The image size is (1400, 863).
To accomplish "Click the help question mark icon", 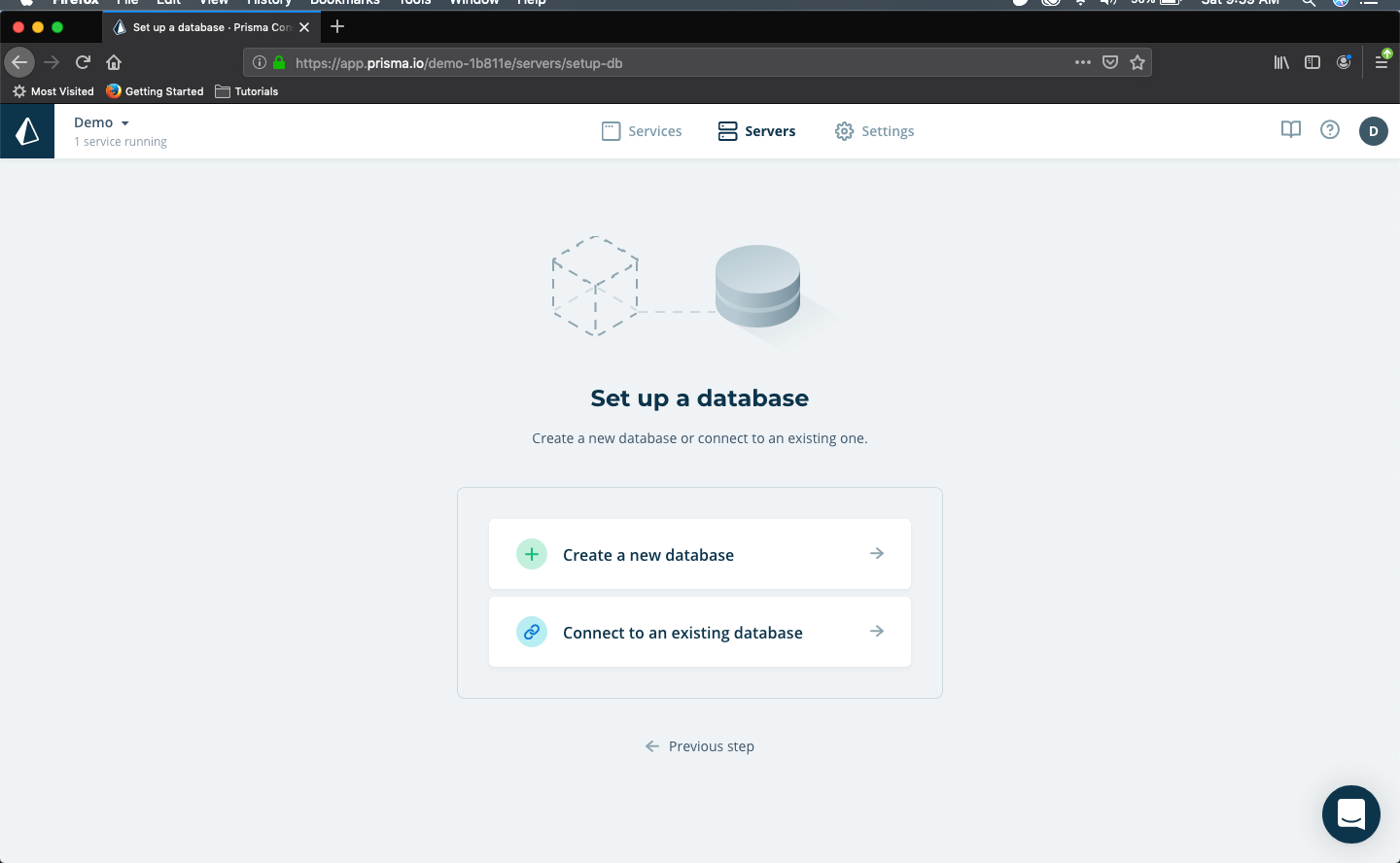I will click(x=1330, y=129).
